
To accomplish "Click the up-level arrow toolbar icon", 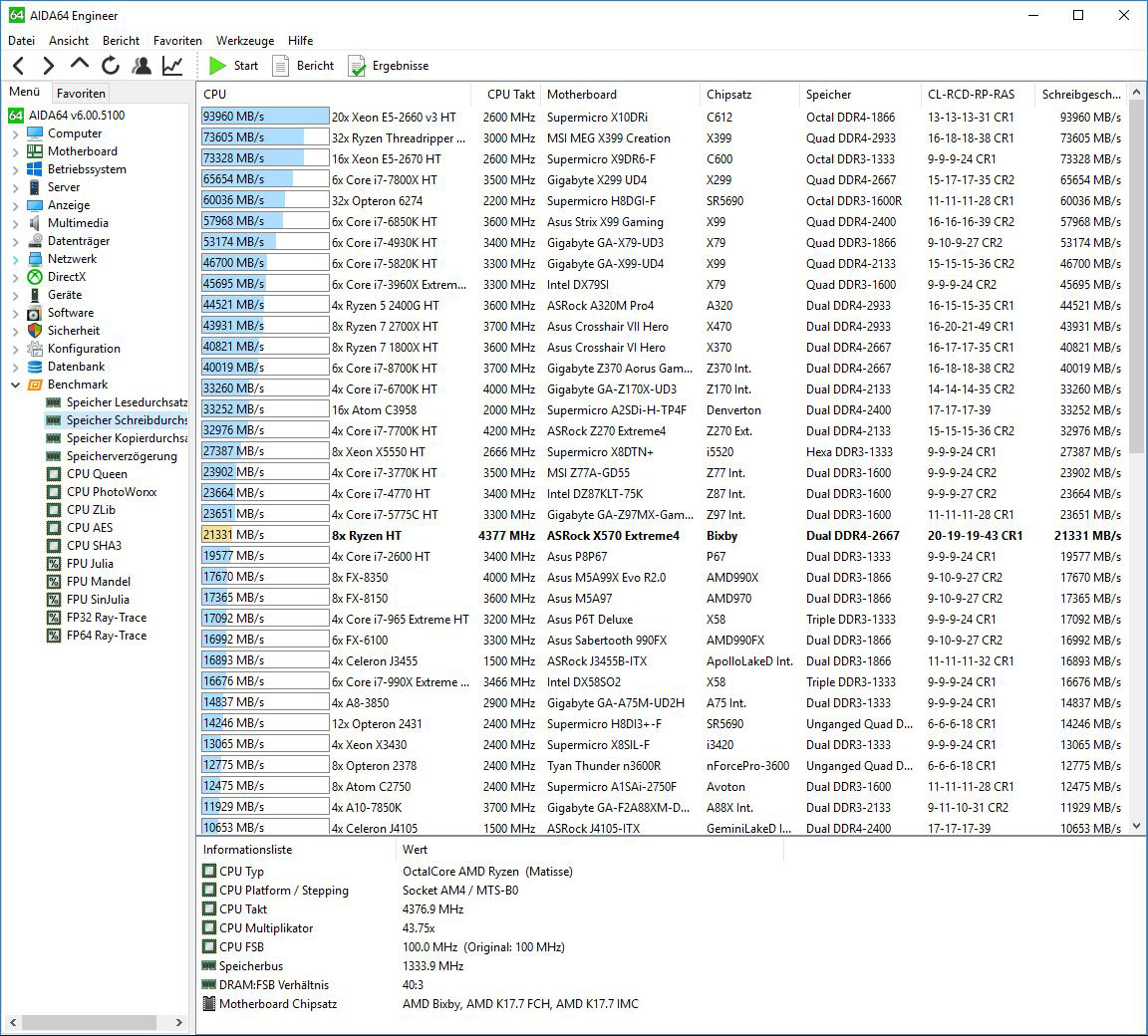I will click(79, 65).
